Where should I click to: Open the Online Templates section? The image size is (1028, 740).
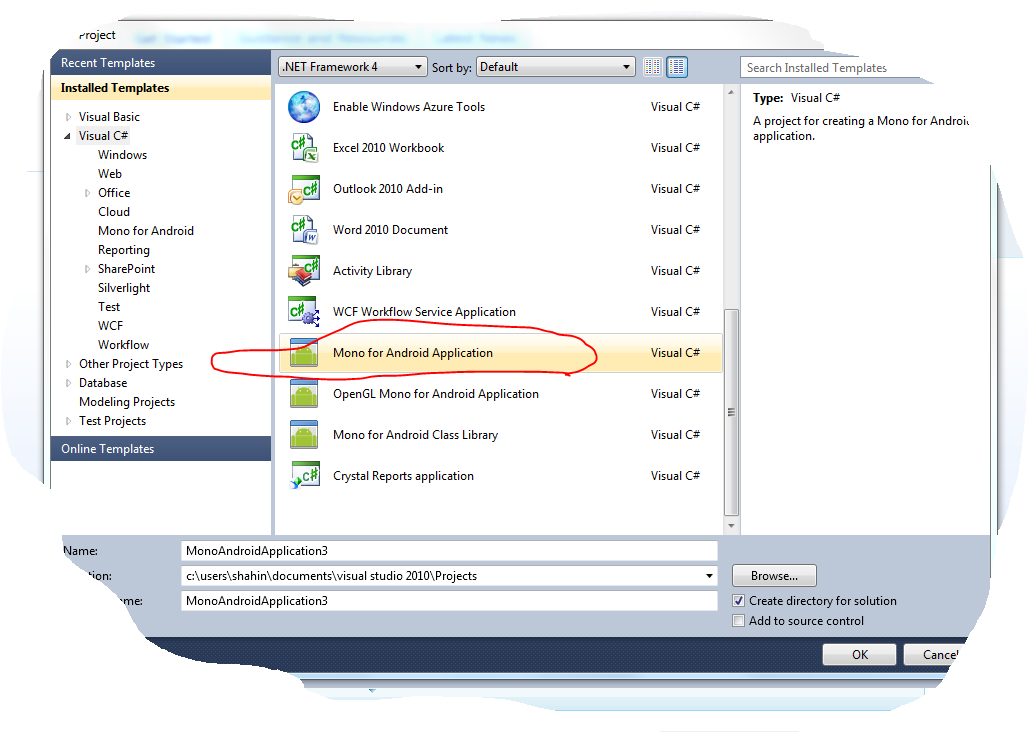[x=161, y=449]
